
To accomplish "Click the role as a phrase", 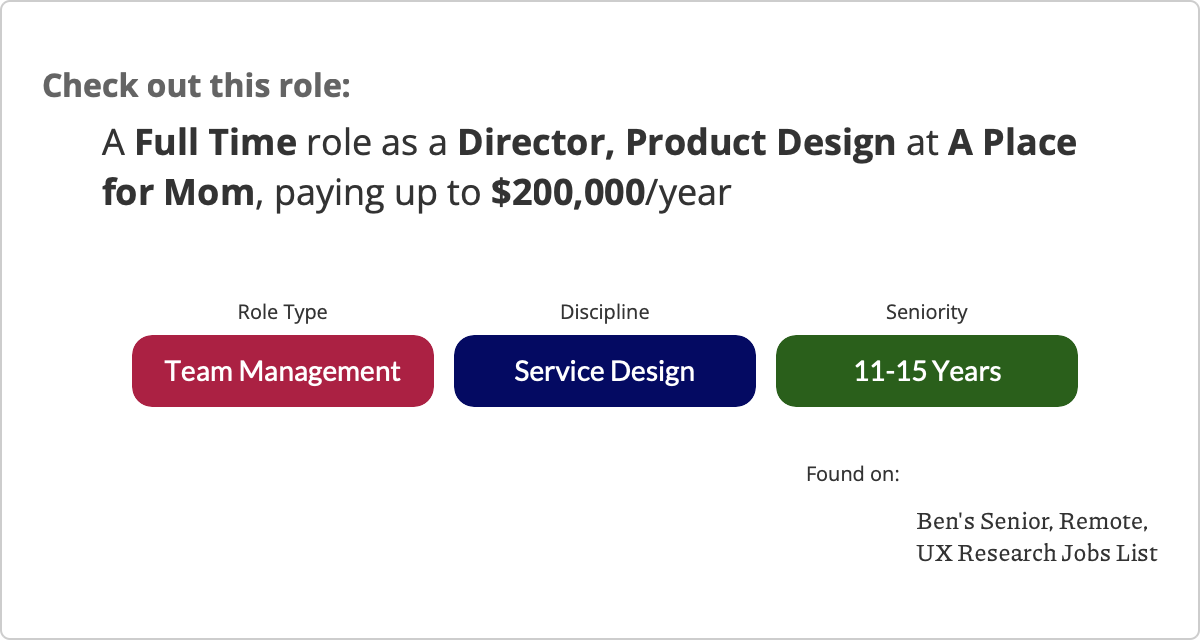I will (x=377, y=144).
